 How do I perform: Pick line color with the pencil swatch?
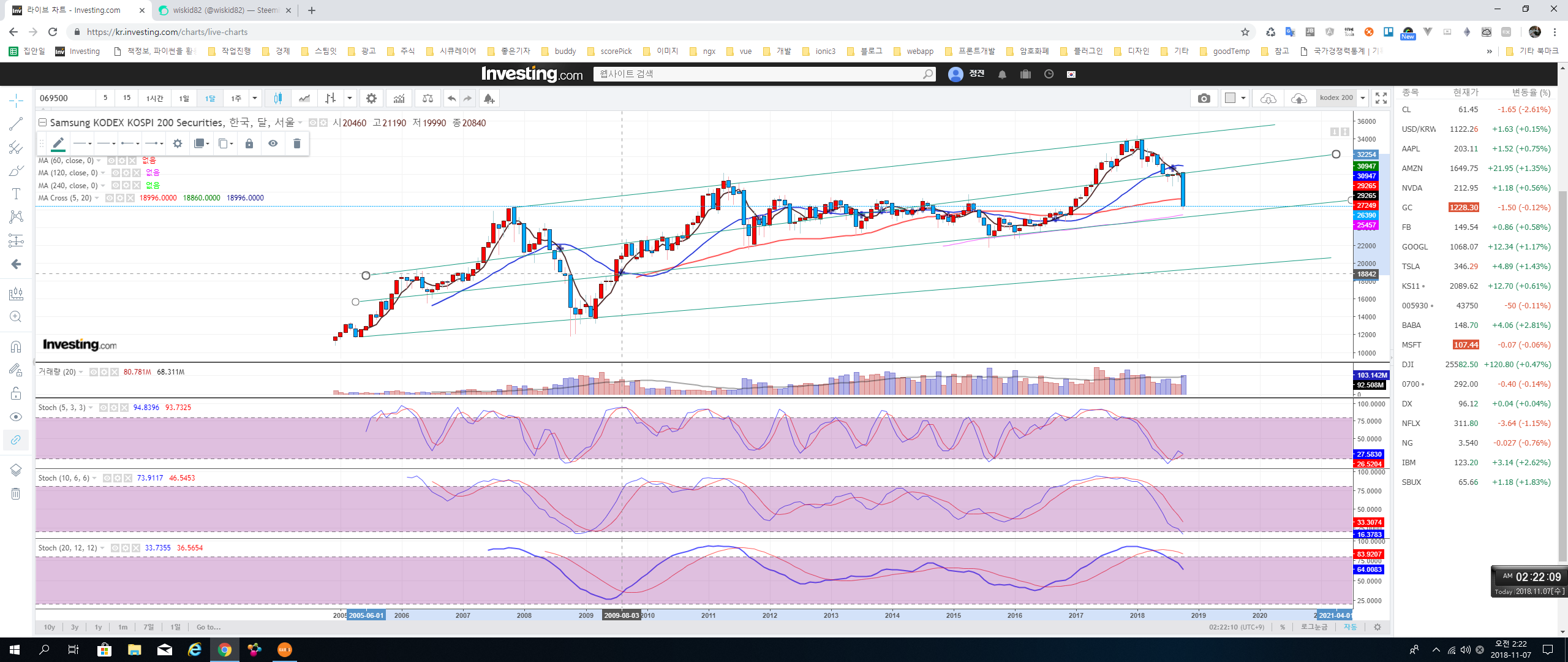coord(58,143)
